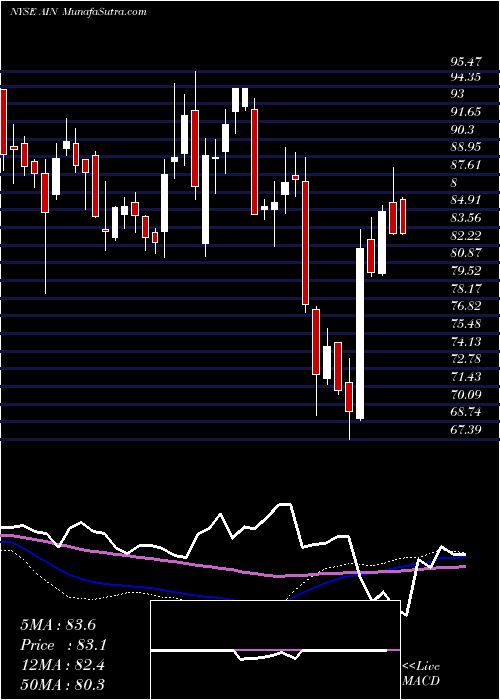The height and width of the screenshot is (700, 500).
Task: Select the 80.87 price label
Action: [x=465, y=253]
